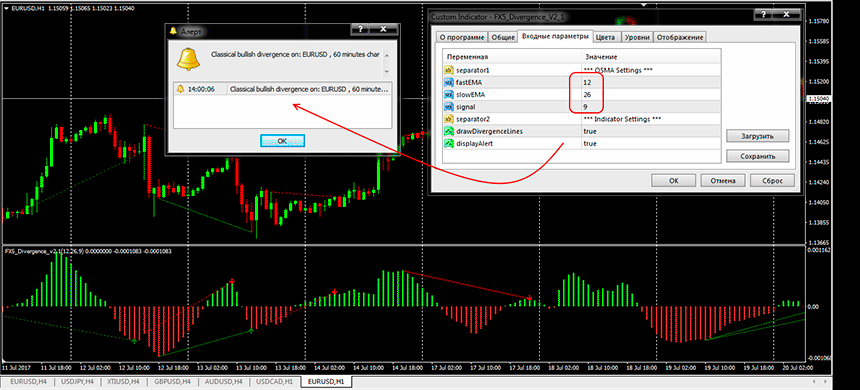
Task: Click the Переменная column header
Action: 512,57
